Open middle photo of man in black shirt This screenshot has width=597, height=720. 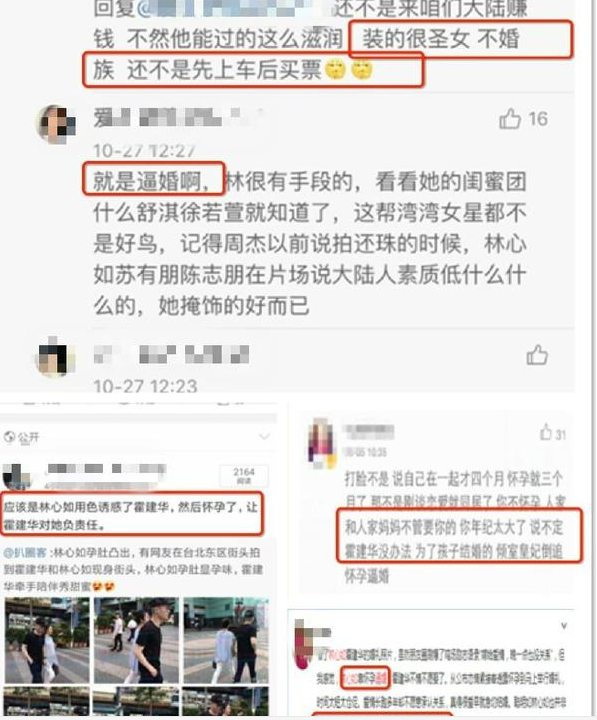tap(136, 640)
